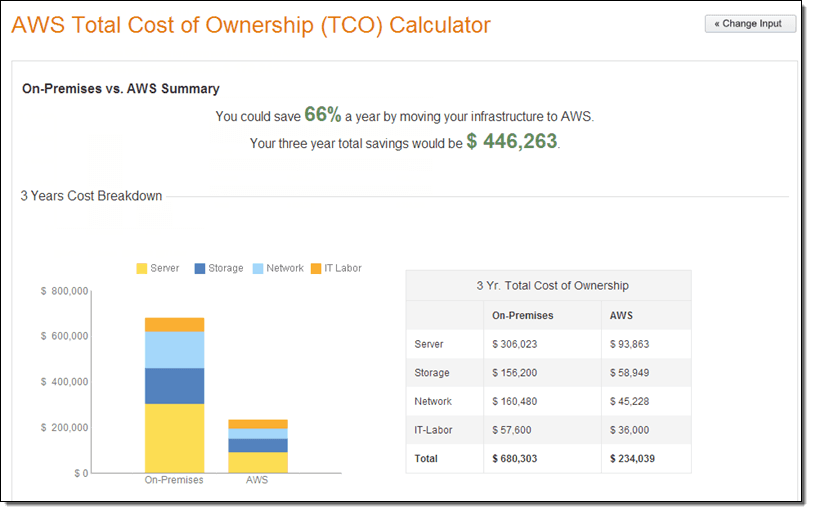Select the IT-Labor row label in table

coord(433,429)
